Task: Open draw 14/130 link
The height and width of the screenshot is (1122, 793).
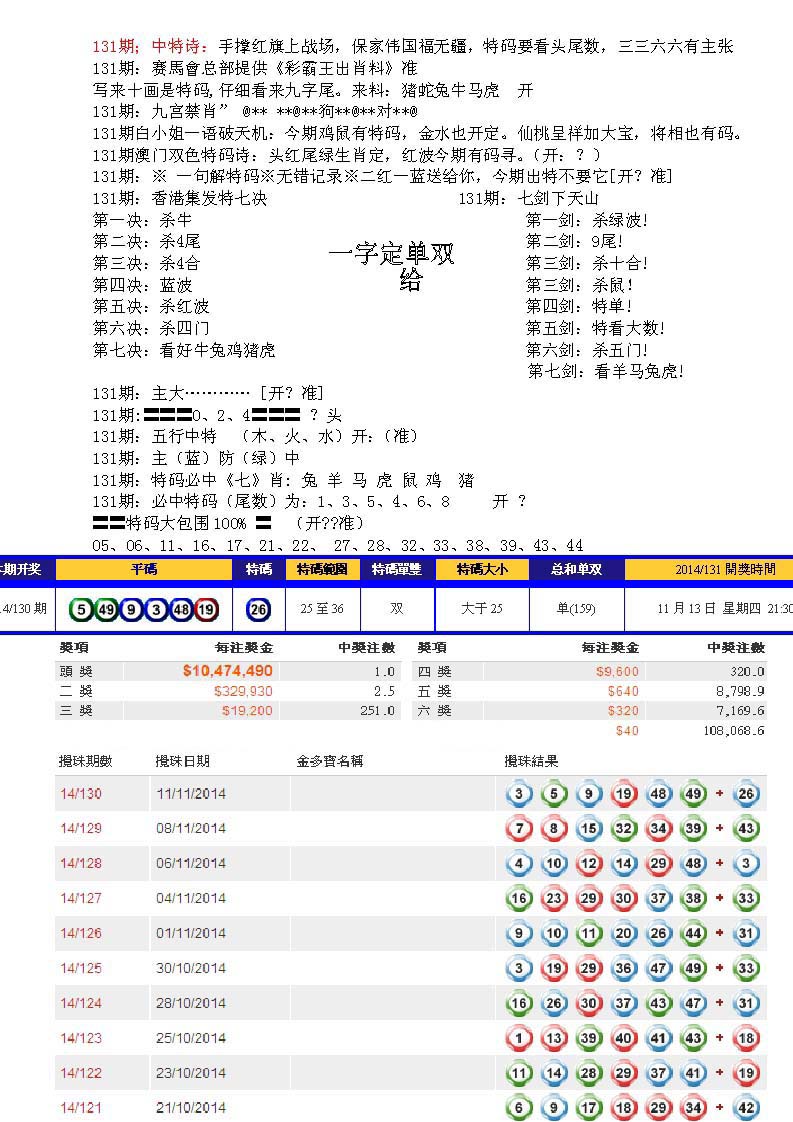Action: 81,794
